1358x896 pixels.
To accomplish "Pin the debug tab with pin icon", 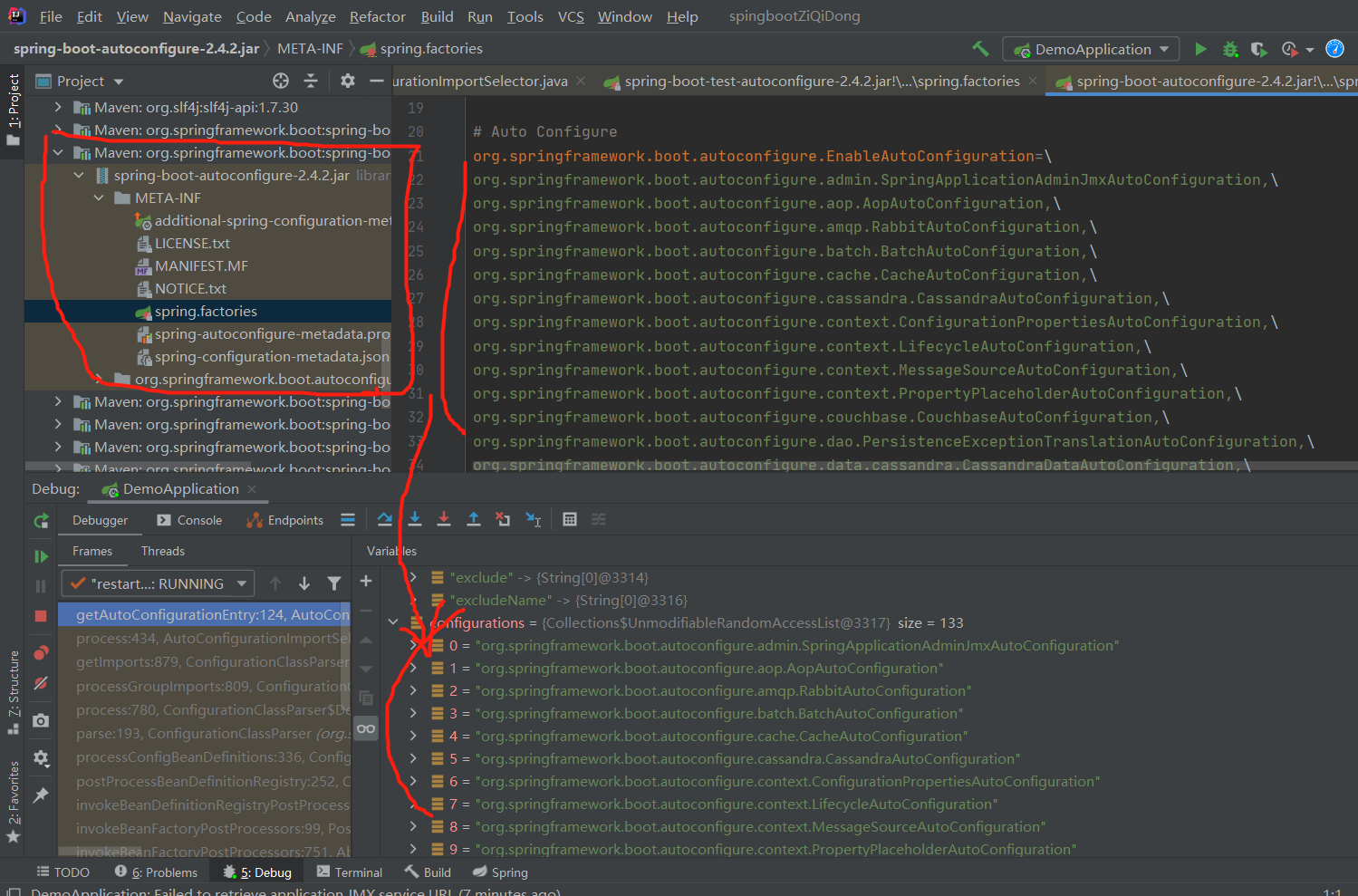I will [x=41, y=795].
